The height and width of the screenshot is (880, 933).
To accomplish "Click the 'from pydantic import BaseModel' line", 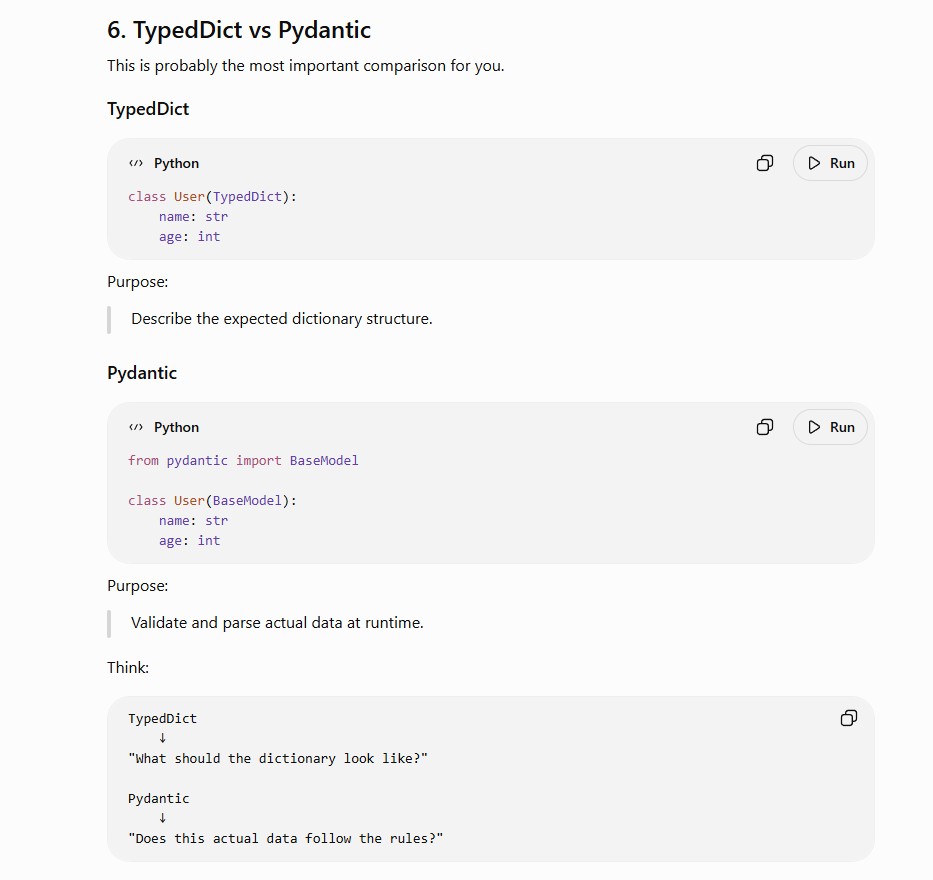I will [x=243, y=461].
